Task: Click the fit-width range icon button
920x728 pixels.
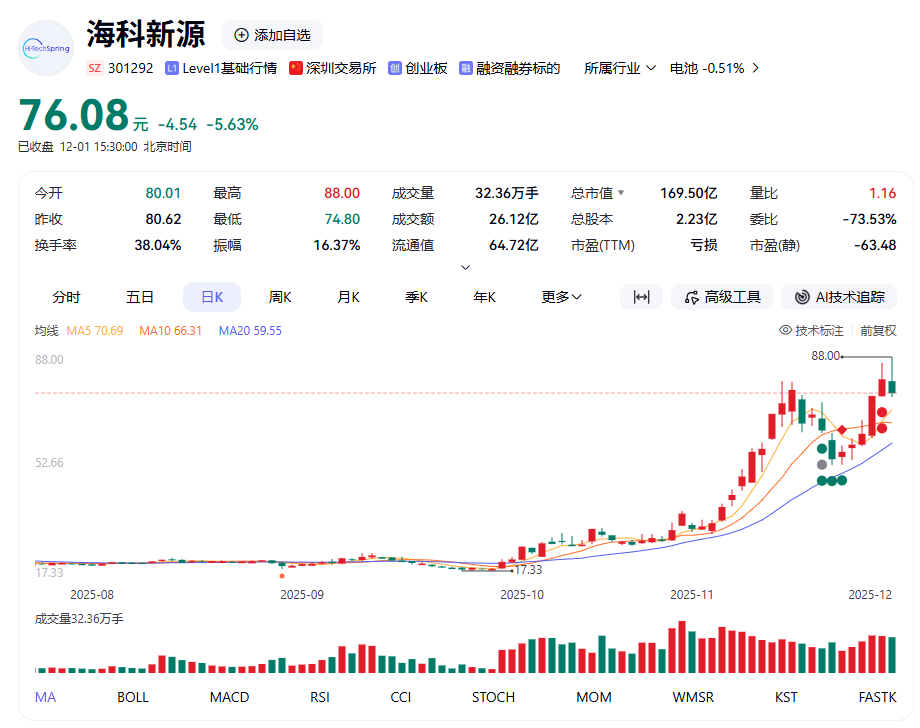Action: coord(641,297)
